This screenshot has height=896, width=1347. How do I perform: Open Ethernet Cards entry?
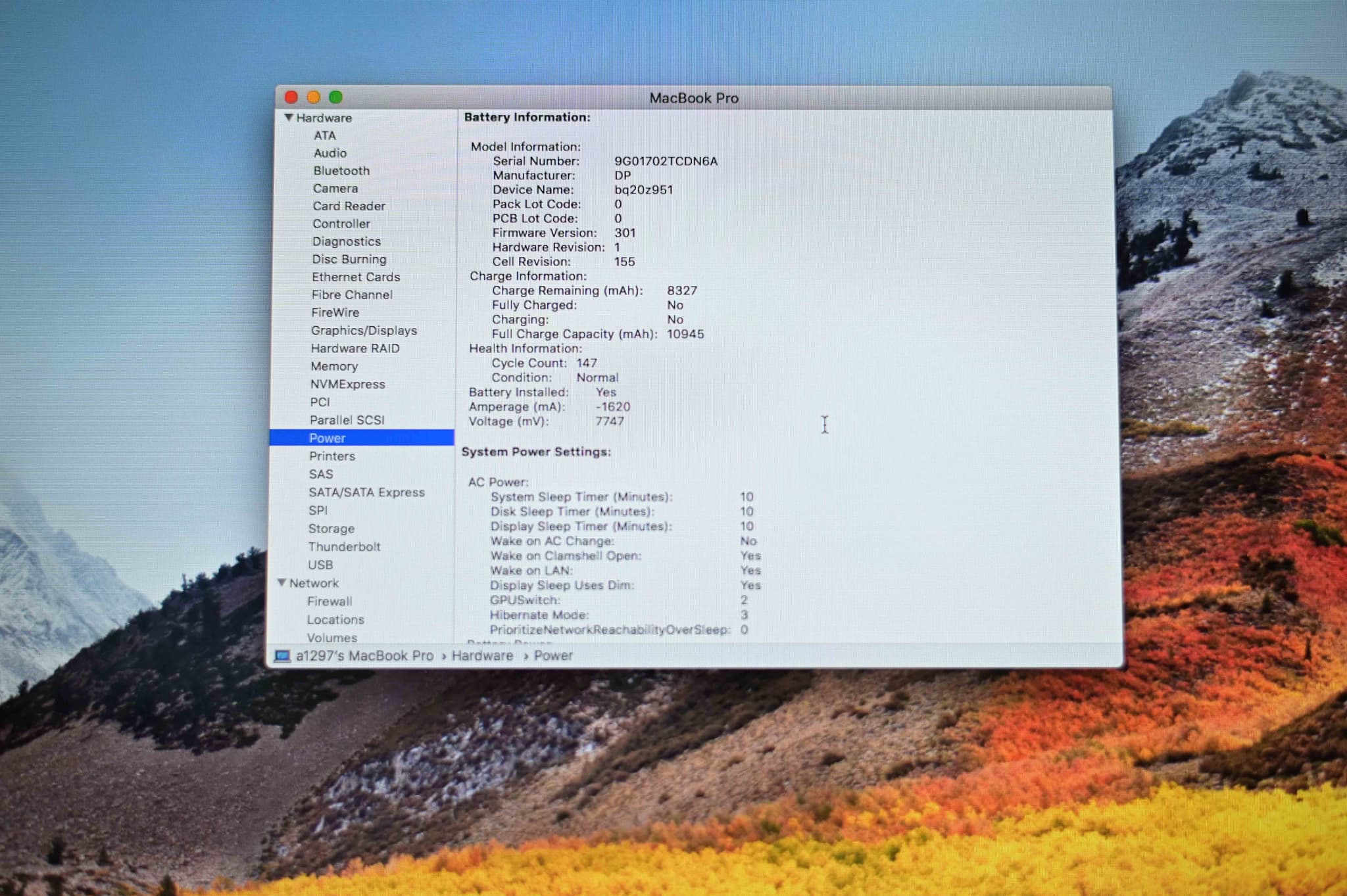pyautogui.click(x=356, y=277)
